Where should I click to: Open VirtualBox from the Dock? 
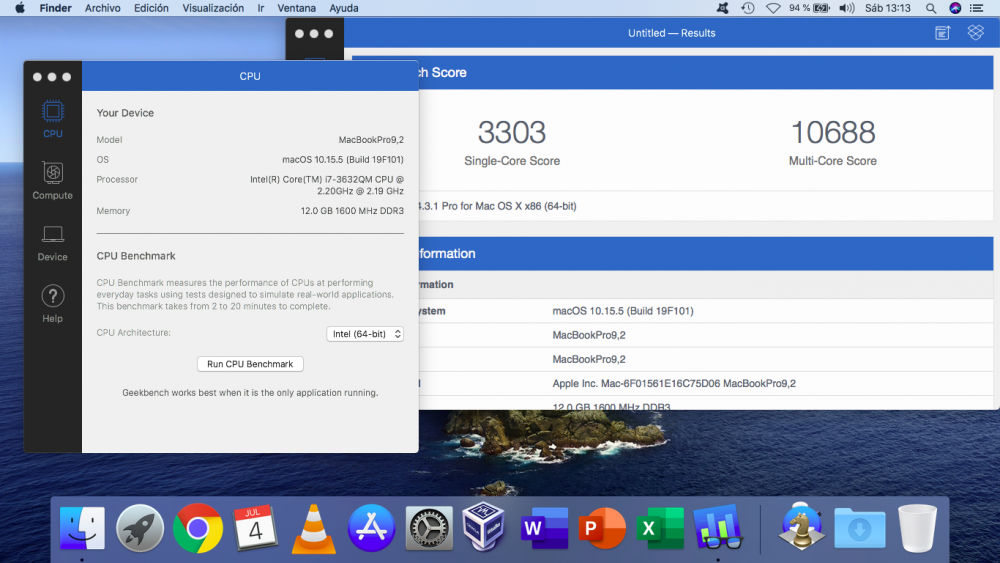[x=483, y=526]
